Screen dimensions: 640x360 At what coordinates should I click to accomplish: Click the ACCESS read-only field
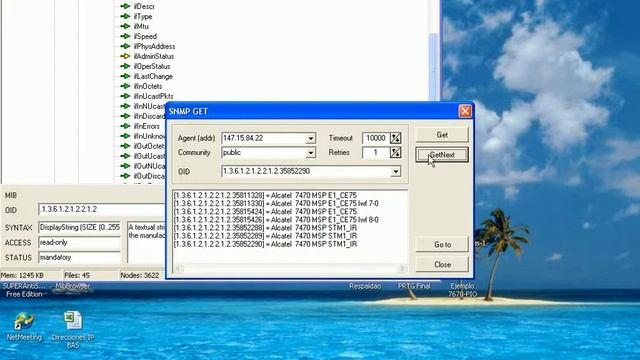click(x=80, y=242)
